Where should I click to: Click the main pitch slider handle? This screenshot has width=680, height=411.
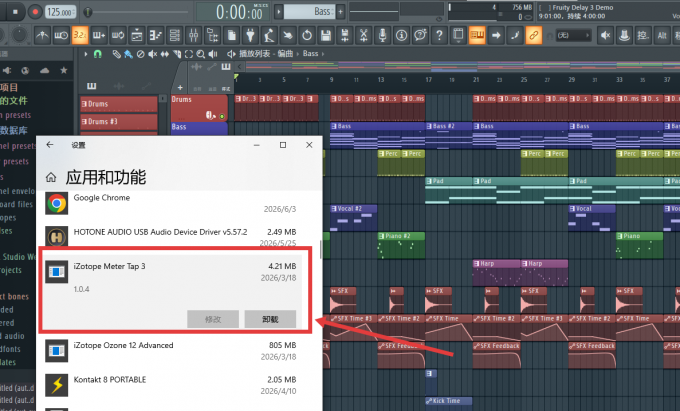pyautogui.click(x=88, y=12)
